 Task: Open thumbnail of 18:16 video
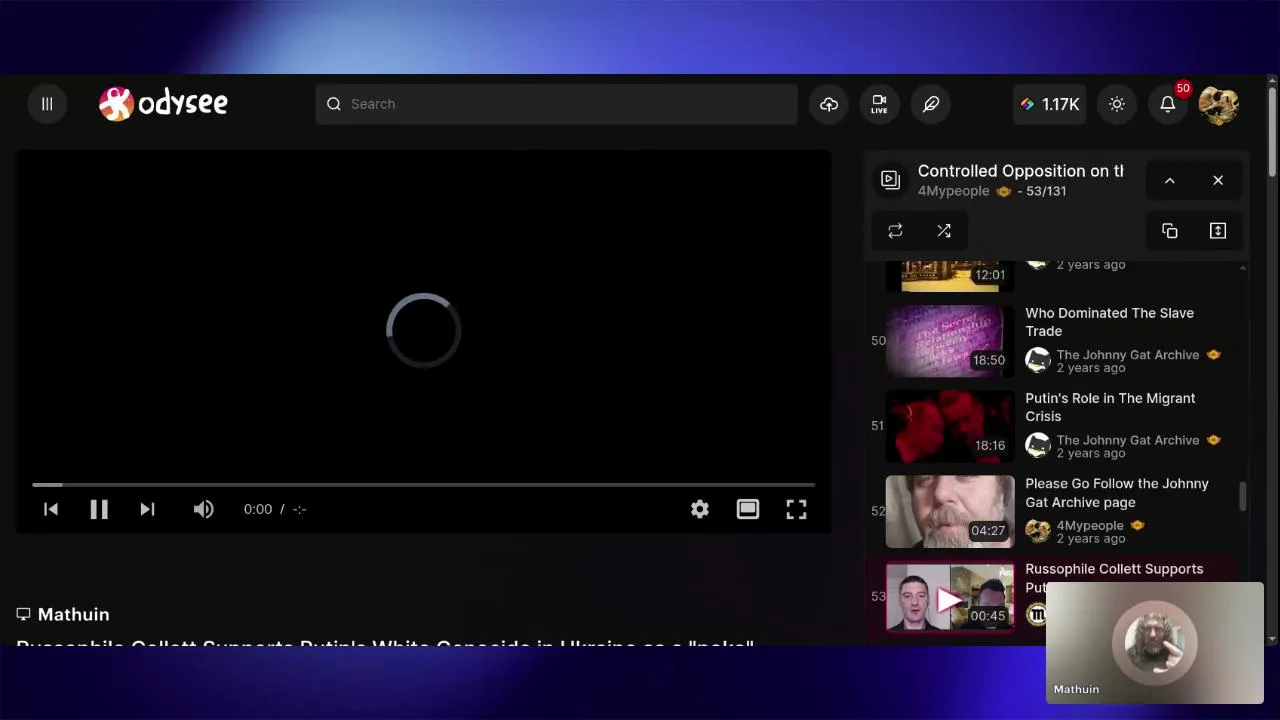pyautogui.click(x=950, y=426)
